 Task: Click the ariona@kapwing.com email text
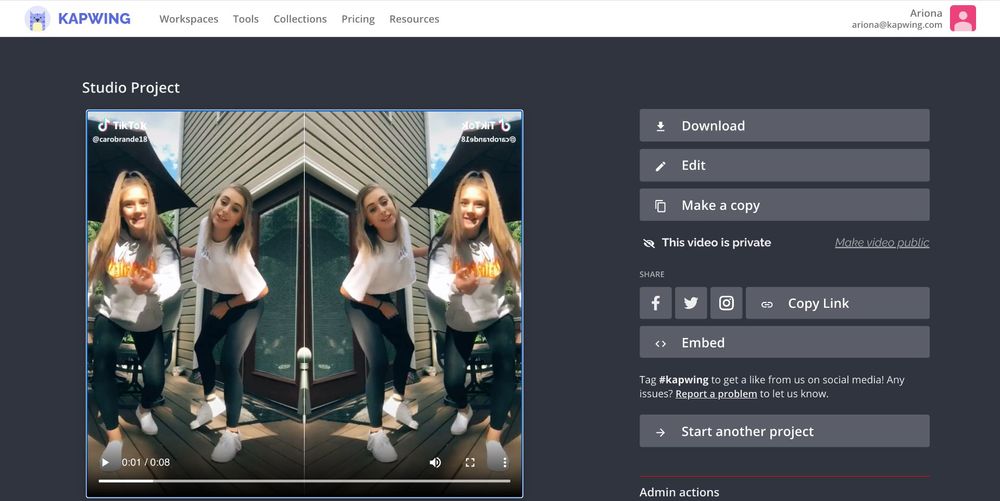tap(897, 25)
